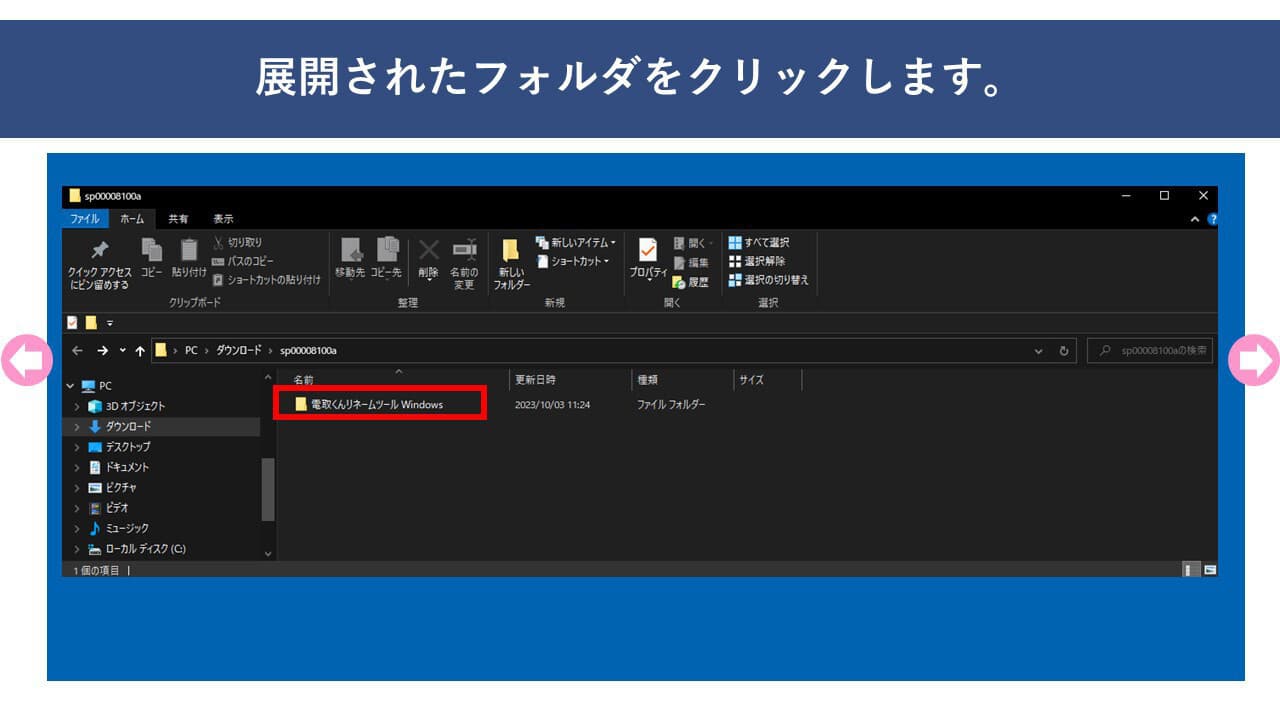Select the ホーム ribbon tab
Screen dimensions: 1280x720
point(132,219)
